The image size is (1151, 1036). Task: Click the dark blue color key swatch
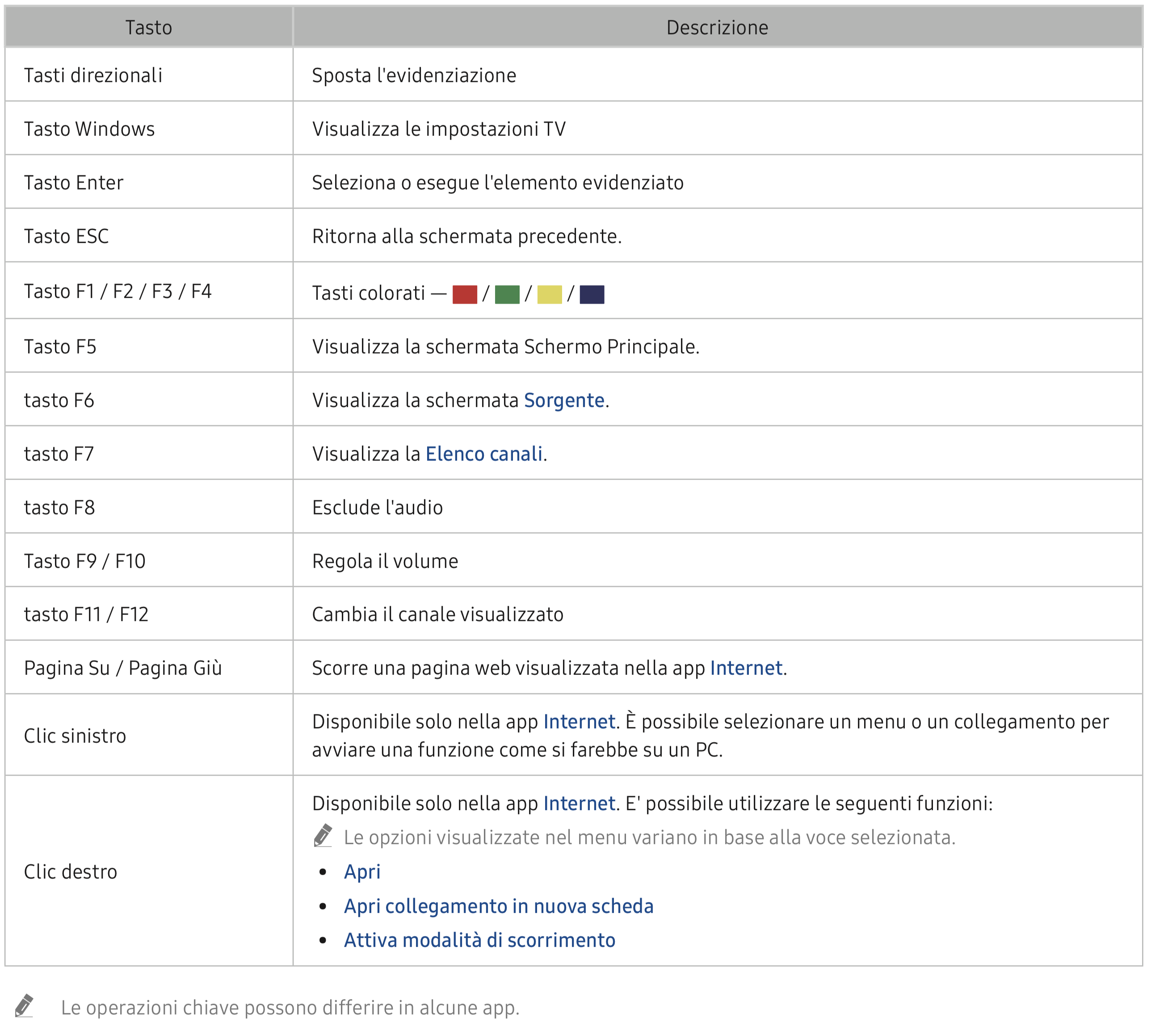click(592, 294)
